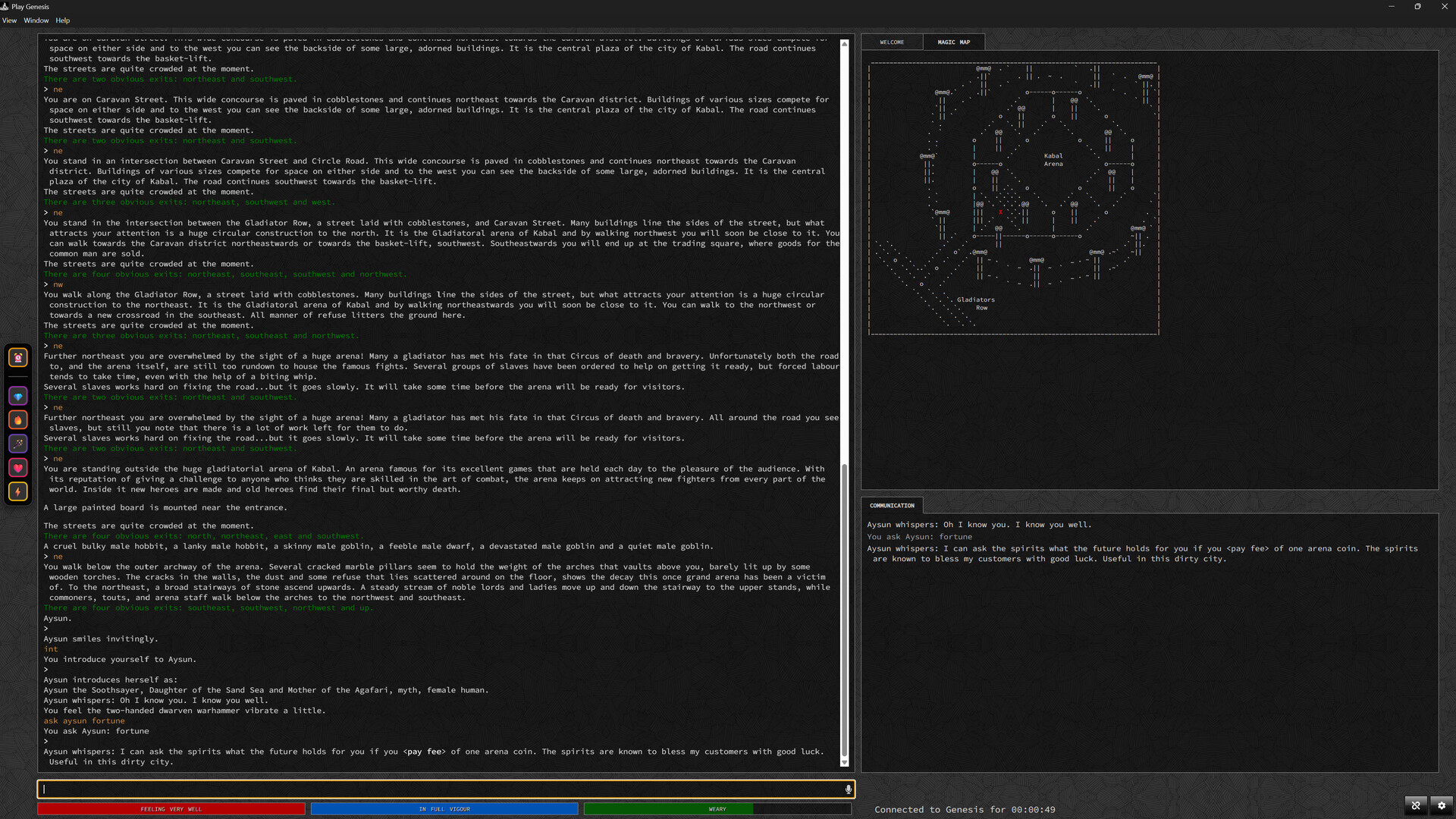Select the Communication tab
The image size is (1456, 819).
(892, 506)
